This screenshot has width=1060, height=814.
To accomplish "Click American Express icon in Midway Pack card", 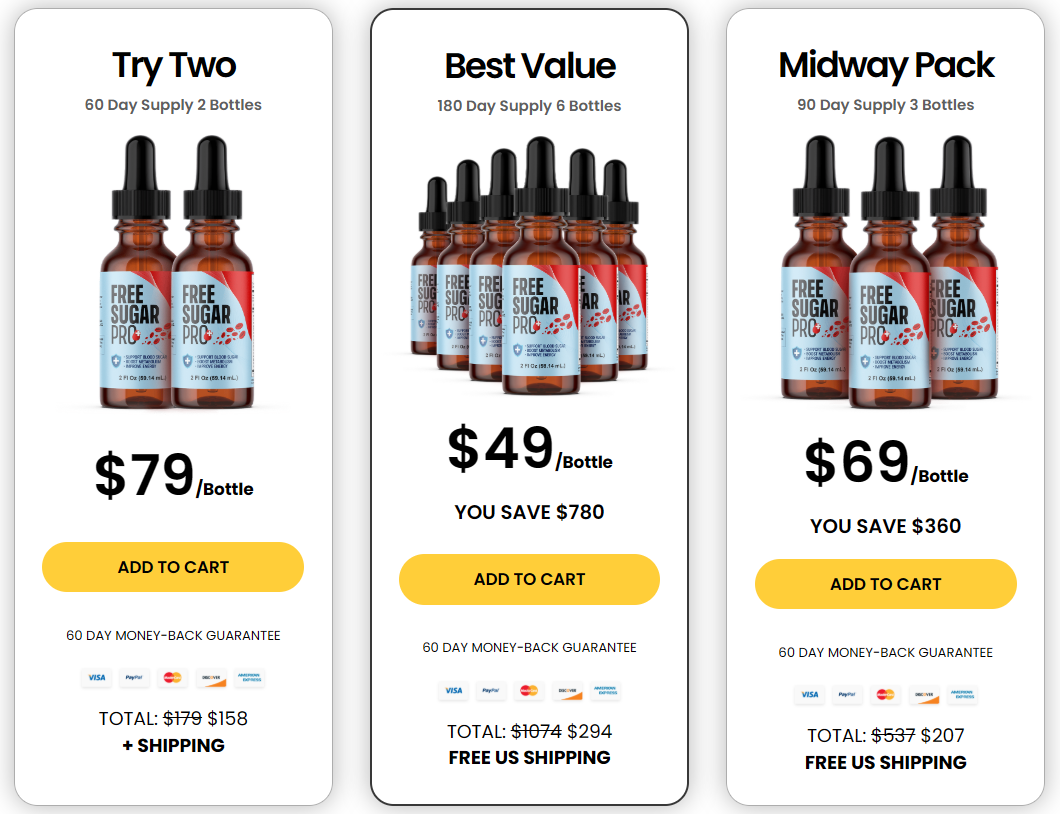I will pos(962,694).
